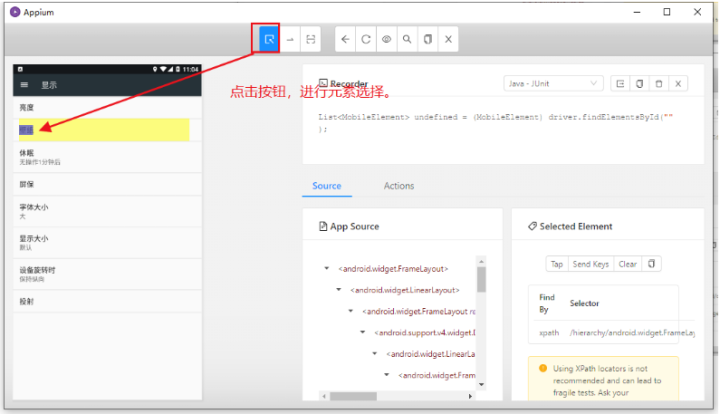Toggle recording with the eye icon
Screen dimensions: 720x414
click(387, 39)
